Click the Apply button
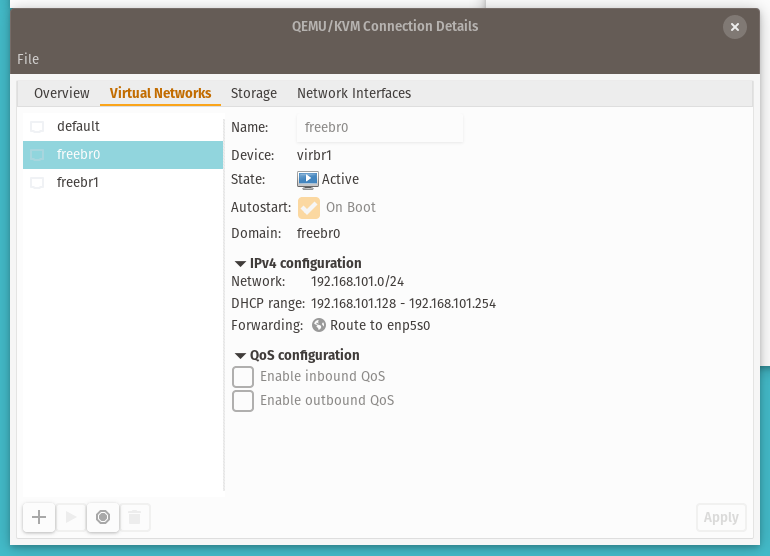The height and width of the screenshot is (556, 770). (x=721, y=517)
